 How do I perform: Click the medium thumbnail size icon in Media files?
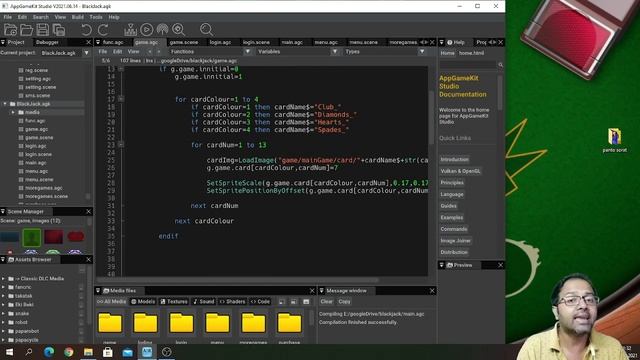click(x=293, y=302)
